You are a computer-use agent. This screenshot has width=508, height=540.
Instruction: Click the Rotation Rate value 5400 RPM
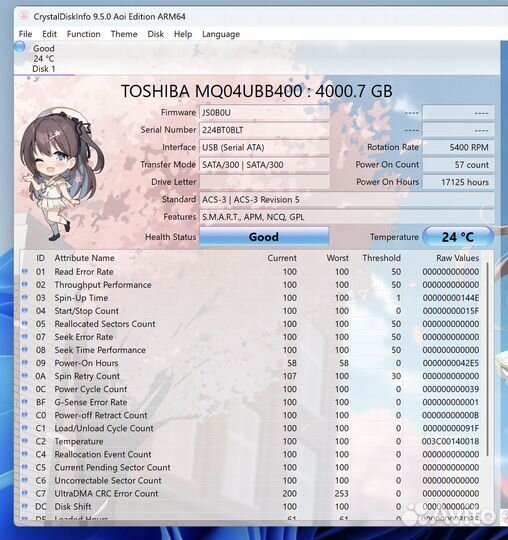tap(458, 147)
